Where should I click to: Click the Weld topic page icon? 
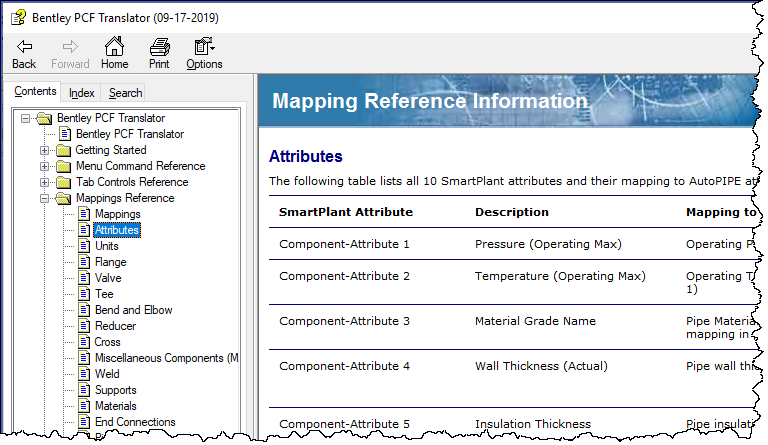pyautogui.click(x=84, y=374)
